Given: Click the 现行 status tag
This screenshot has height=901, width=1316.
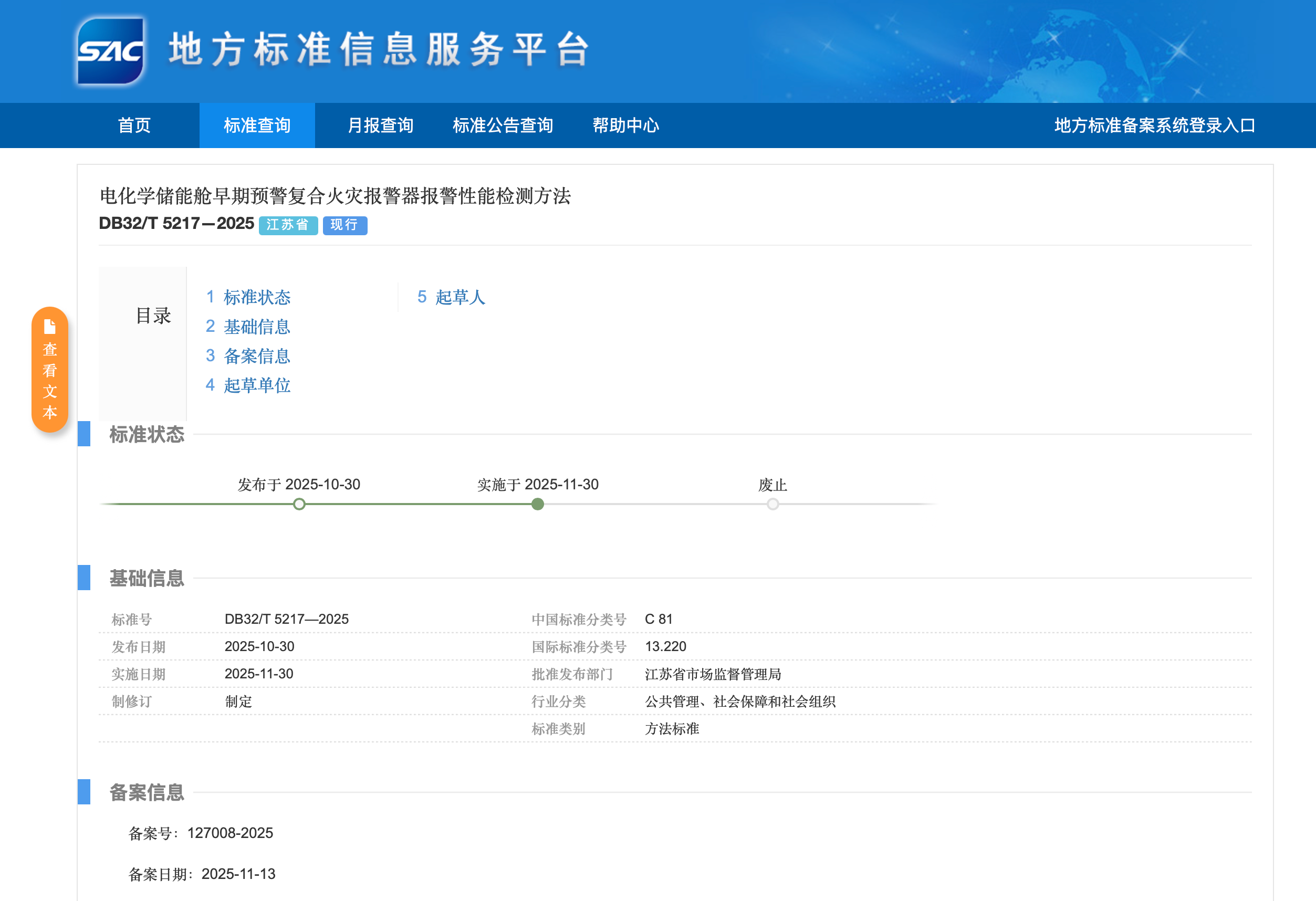Looking at the screenshot, I should (x=345, y=225).
